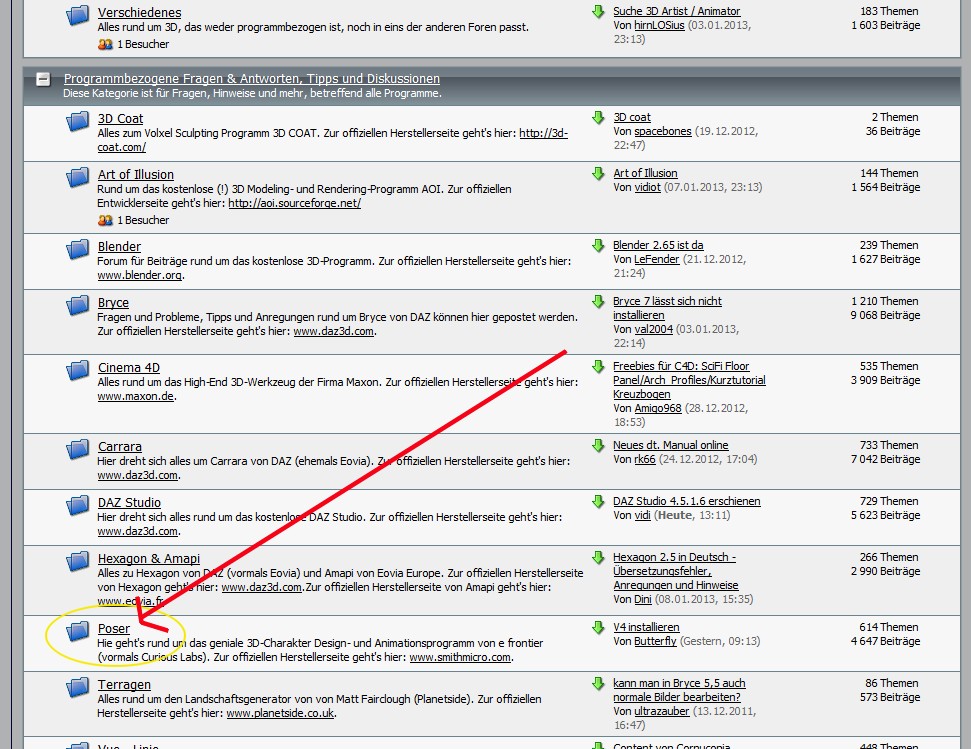The width and height of the screenshot is (971, 749).
Task: Open thread Blender 2.65 ist da
Action: click(658, 245)
